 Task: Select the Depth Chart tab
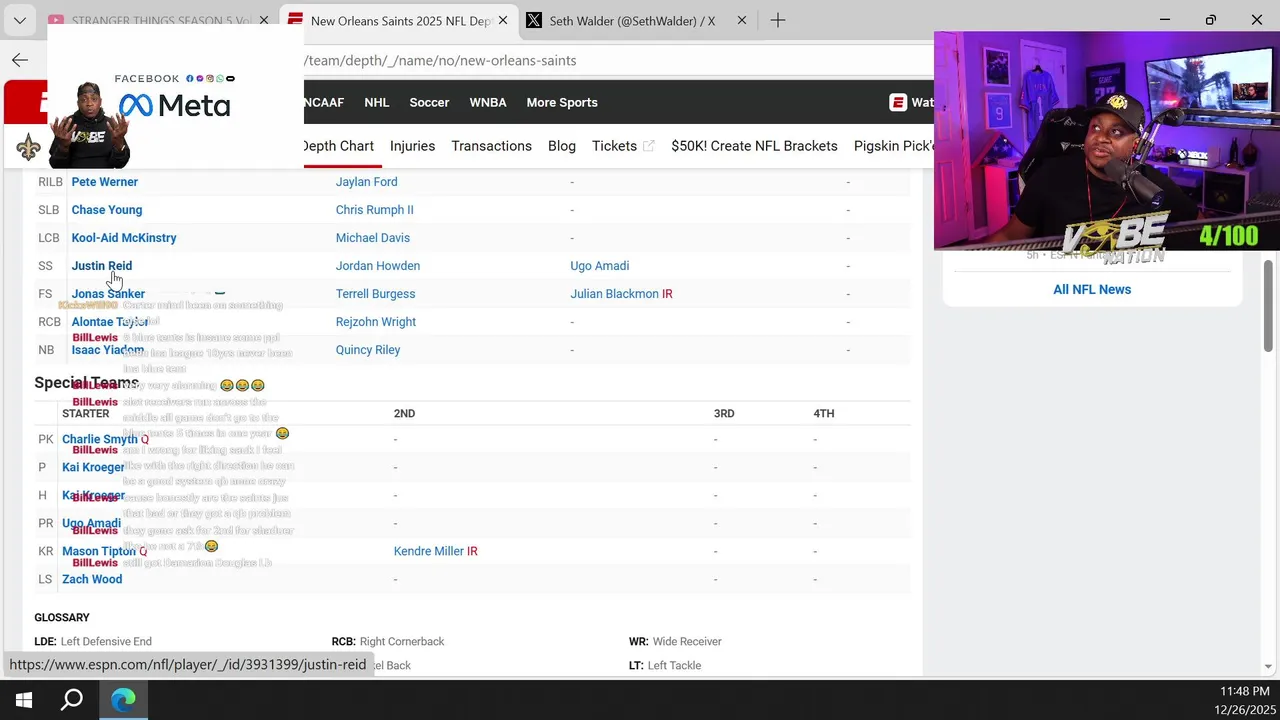[x=339, y=146]
